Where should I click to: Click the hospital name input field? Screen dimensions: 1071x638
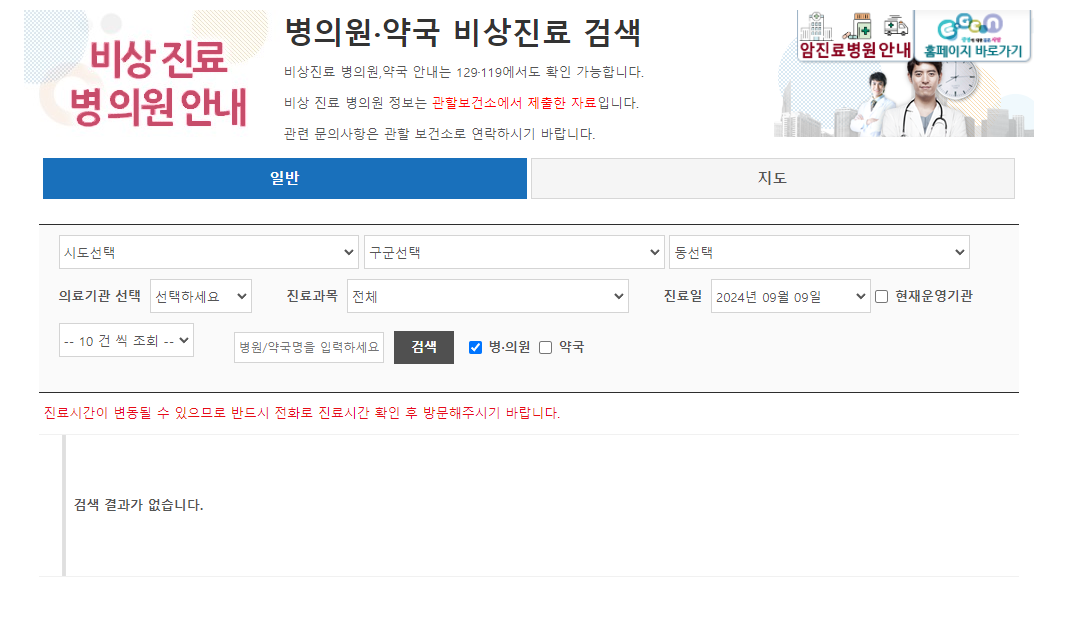[x=308, y=347]
